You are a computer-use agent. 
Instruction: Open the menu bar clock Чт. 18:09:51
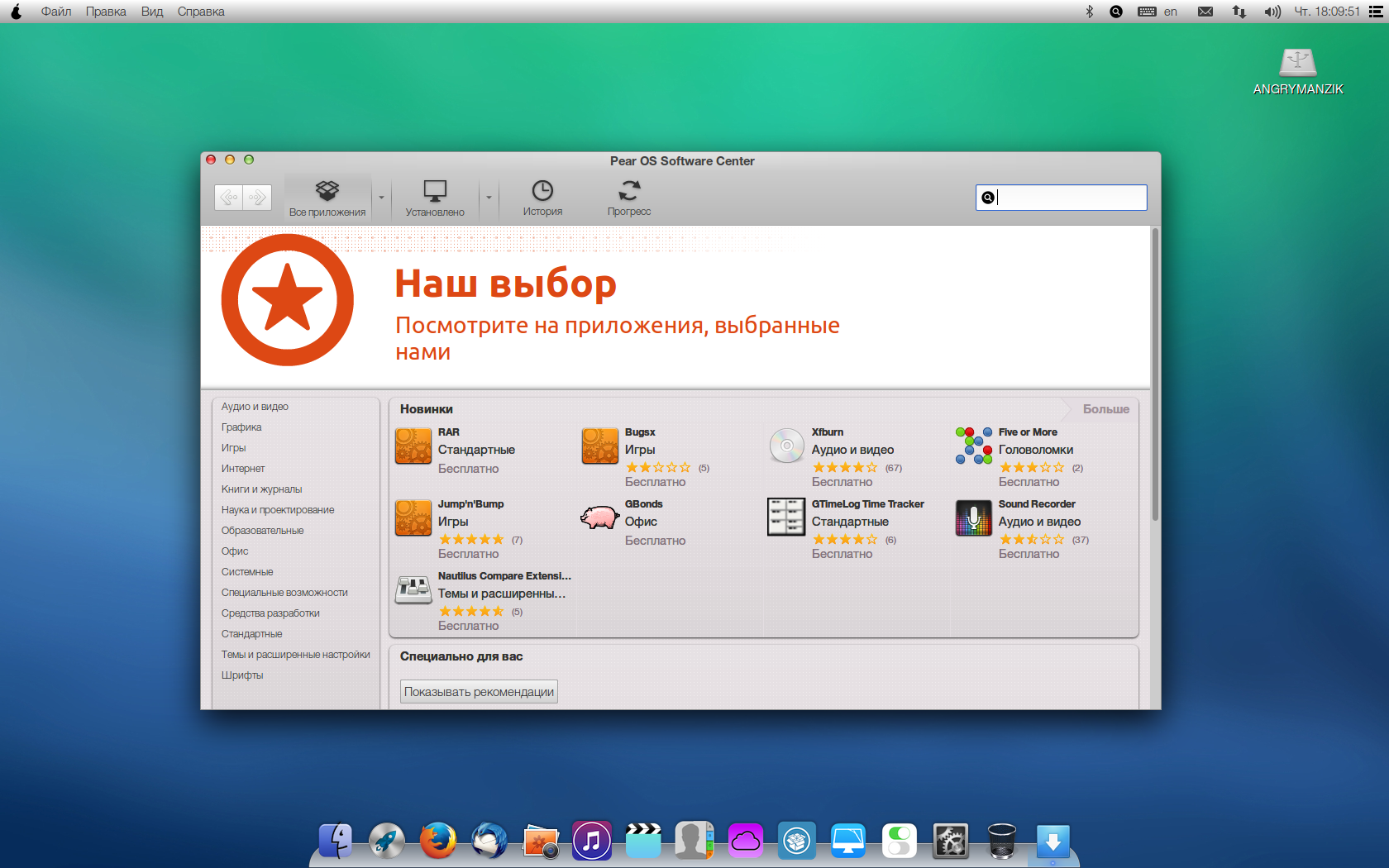click(x=1327, y=12)
